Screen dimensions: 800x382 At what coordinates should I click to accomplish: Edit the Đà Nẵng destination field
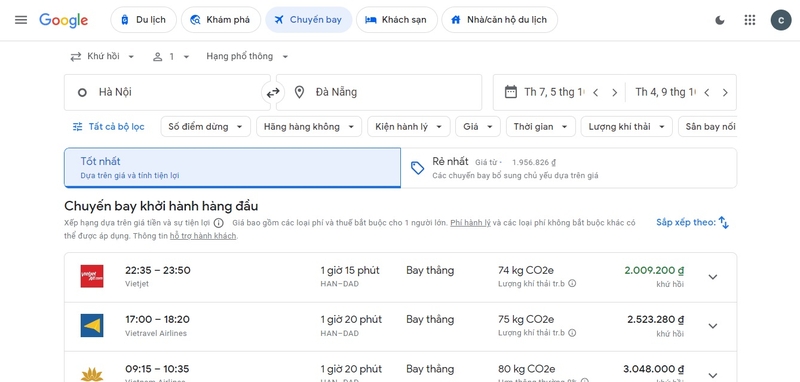tap(379, 92)
